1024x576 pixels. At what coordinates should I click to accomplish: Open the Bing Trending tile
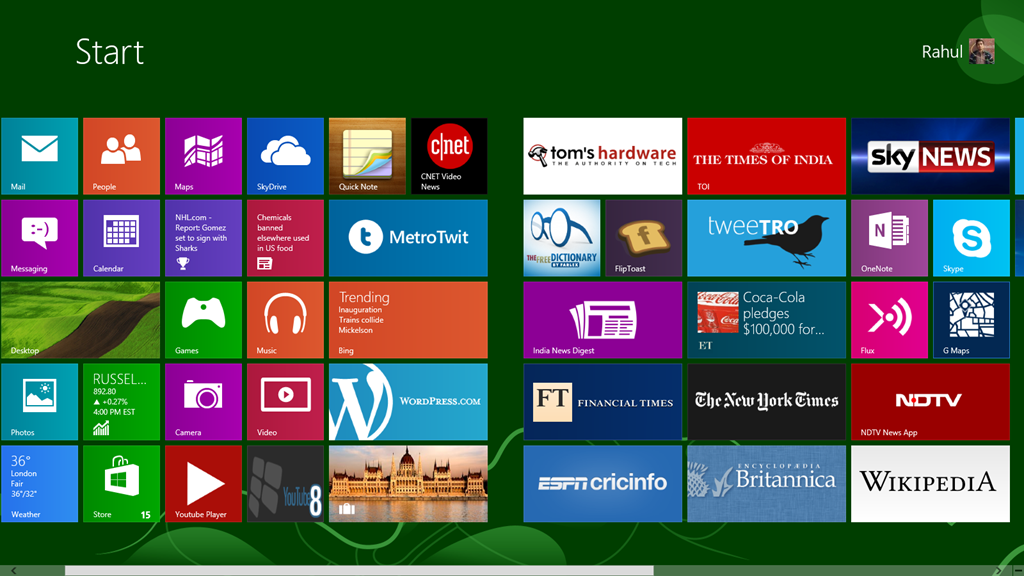point(408,320)
